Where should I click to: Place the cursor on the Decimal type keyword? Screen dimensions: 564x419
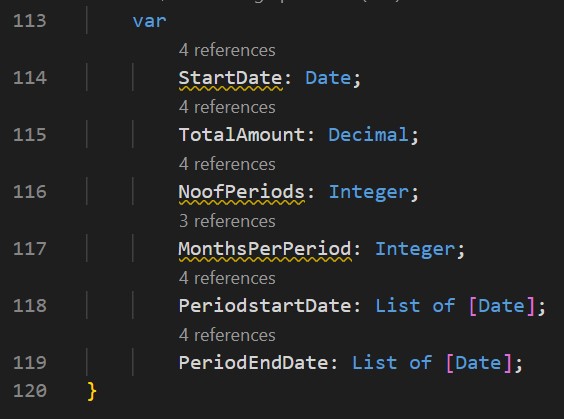[368, 135]
